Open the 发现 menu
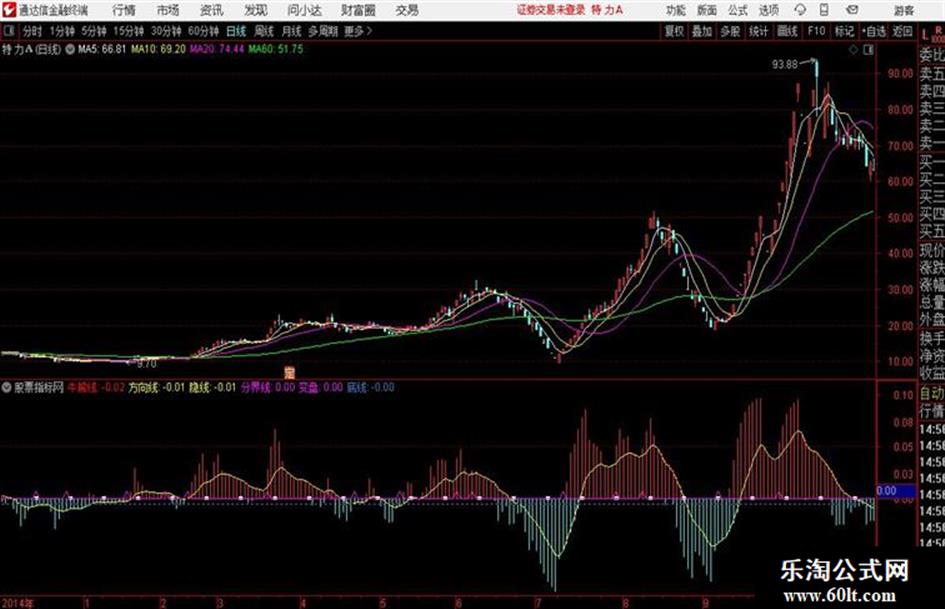 [x=256, y=10]
